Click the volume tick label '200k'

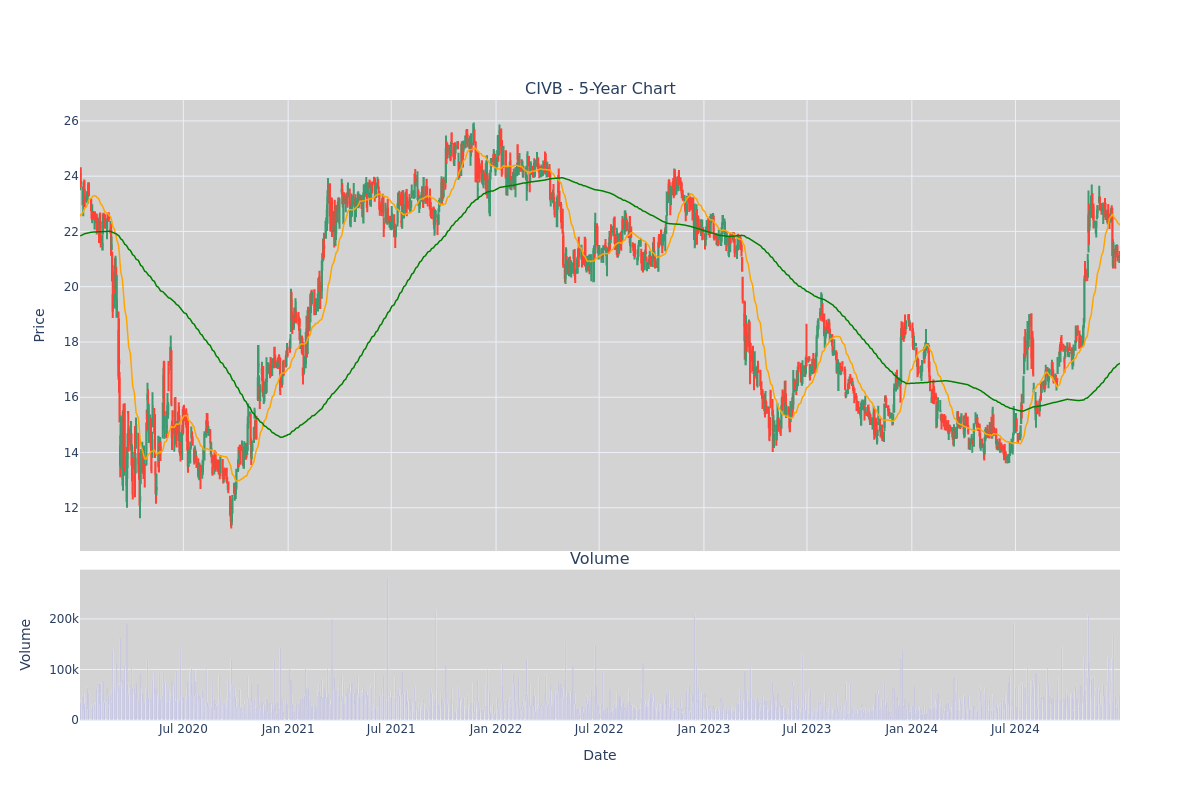64,619
